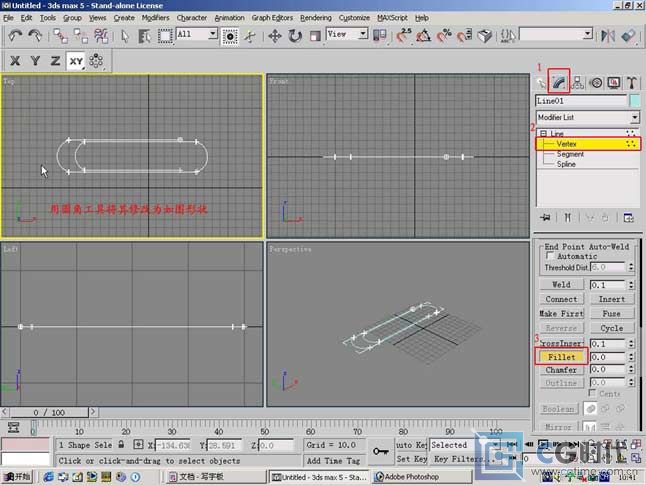The width and height of the screenshot is (646, 485).
Task: Select the Rotate tool
Action: coord(295,36)
